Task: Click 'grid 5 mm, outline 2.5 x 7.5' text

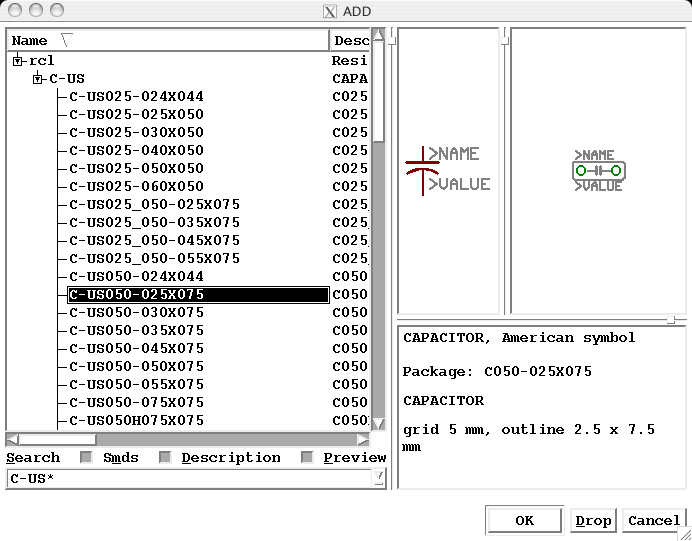Action: coord(529,430)
